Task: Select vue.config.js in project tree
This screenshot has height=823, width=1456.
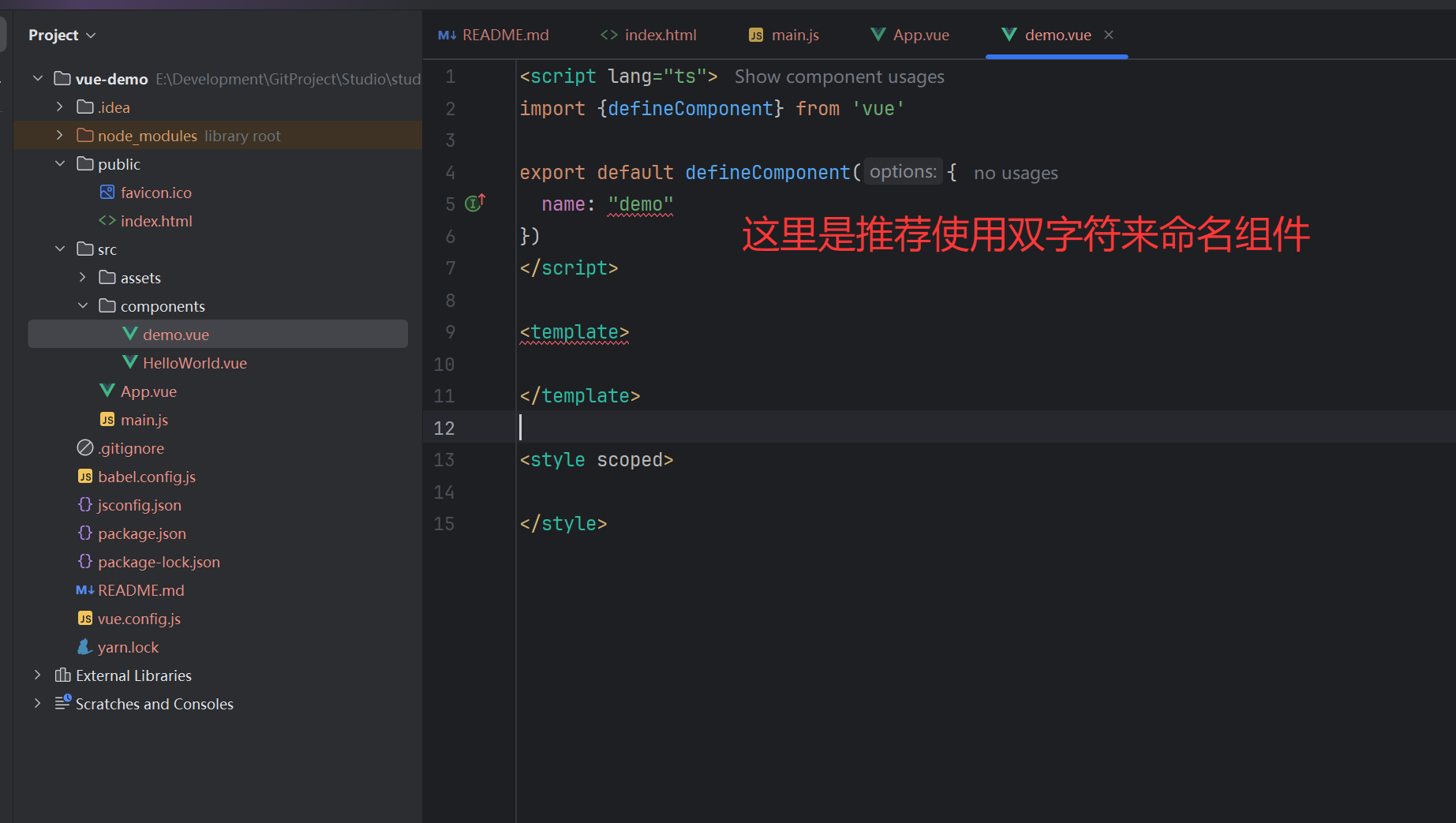Action: pyautogui.click(x=139, y=619)
